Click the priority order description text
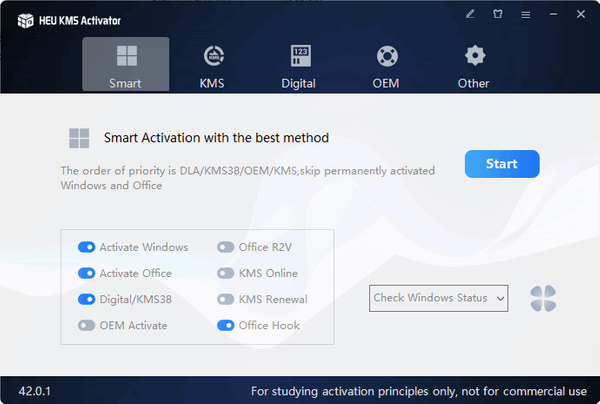Viewport: 600px width, 404px height. [x=248, y=178]
